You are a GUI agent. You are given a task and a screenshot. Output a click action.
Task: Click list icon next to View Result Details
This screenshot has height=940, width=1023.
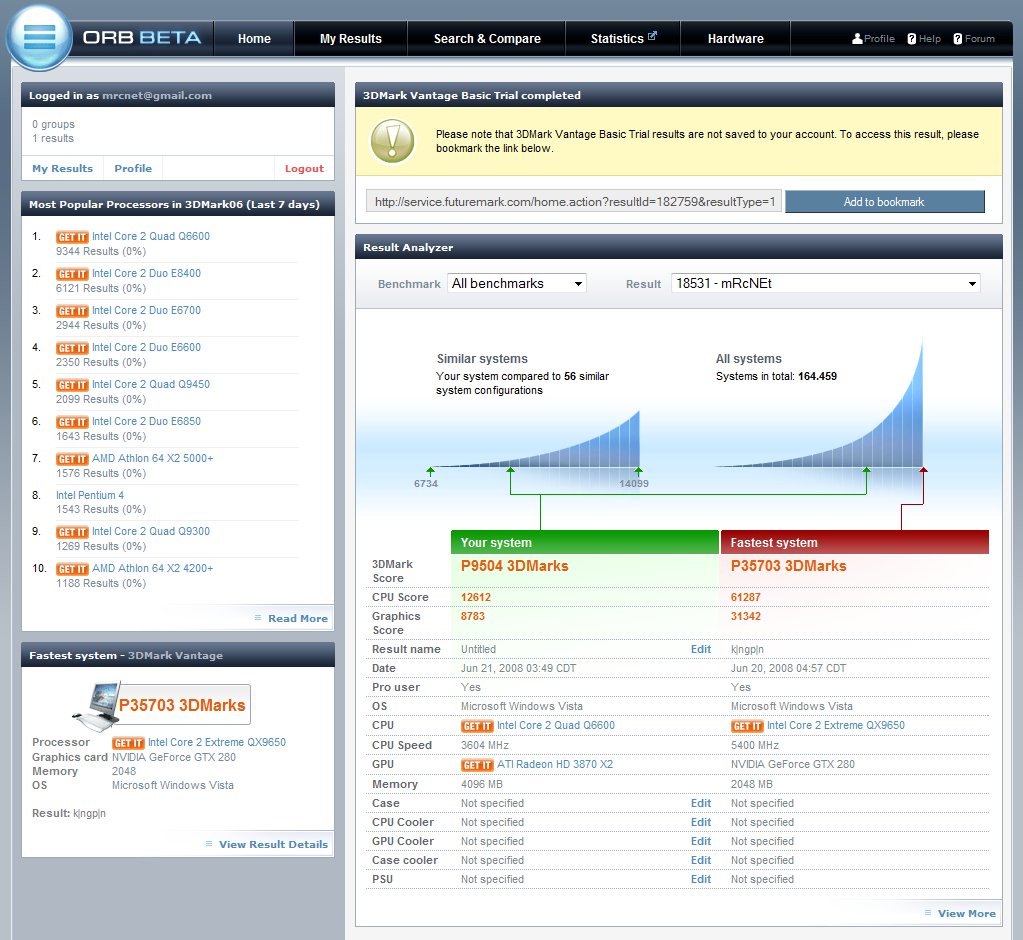[209, 843]
